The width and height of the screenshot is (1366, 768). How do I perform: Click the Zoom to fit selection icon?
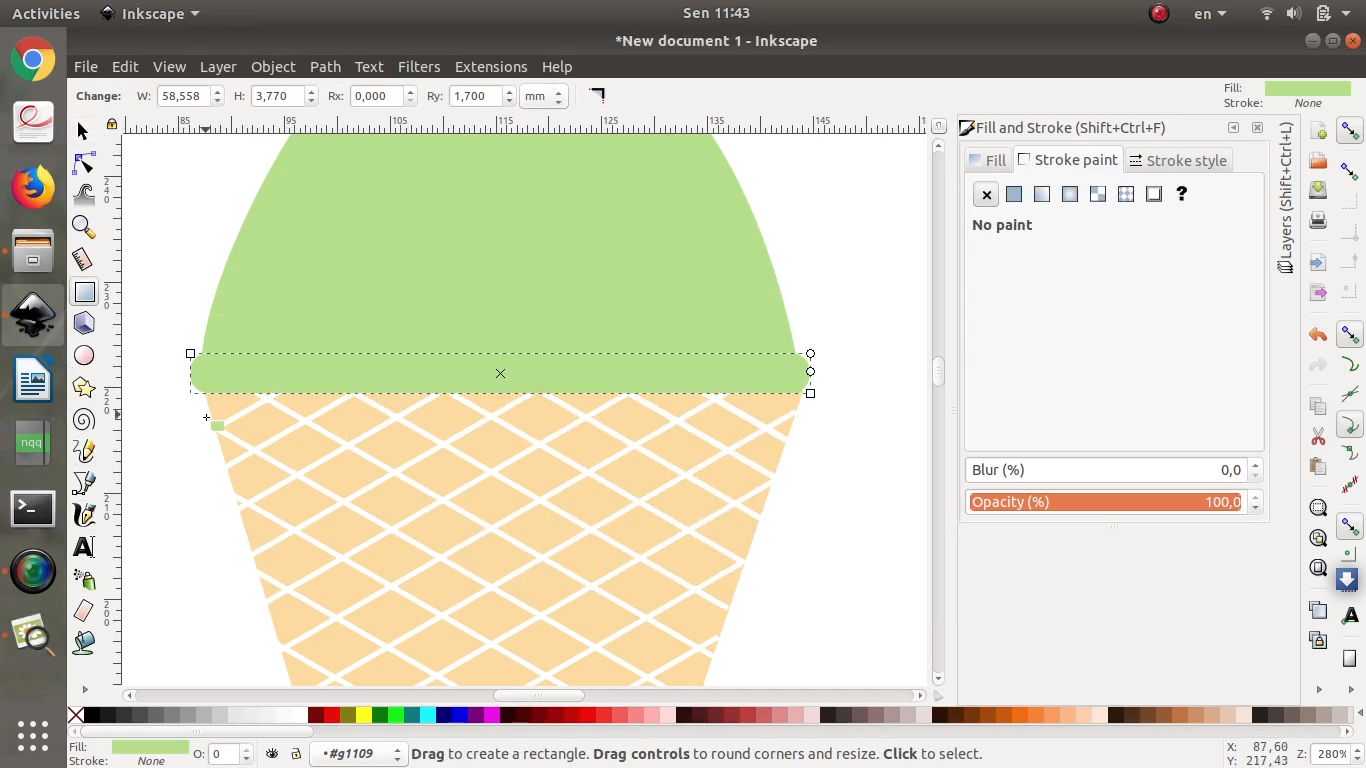pos(1318,508)
